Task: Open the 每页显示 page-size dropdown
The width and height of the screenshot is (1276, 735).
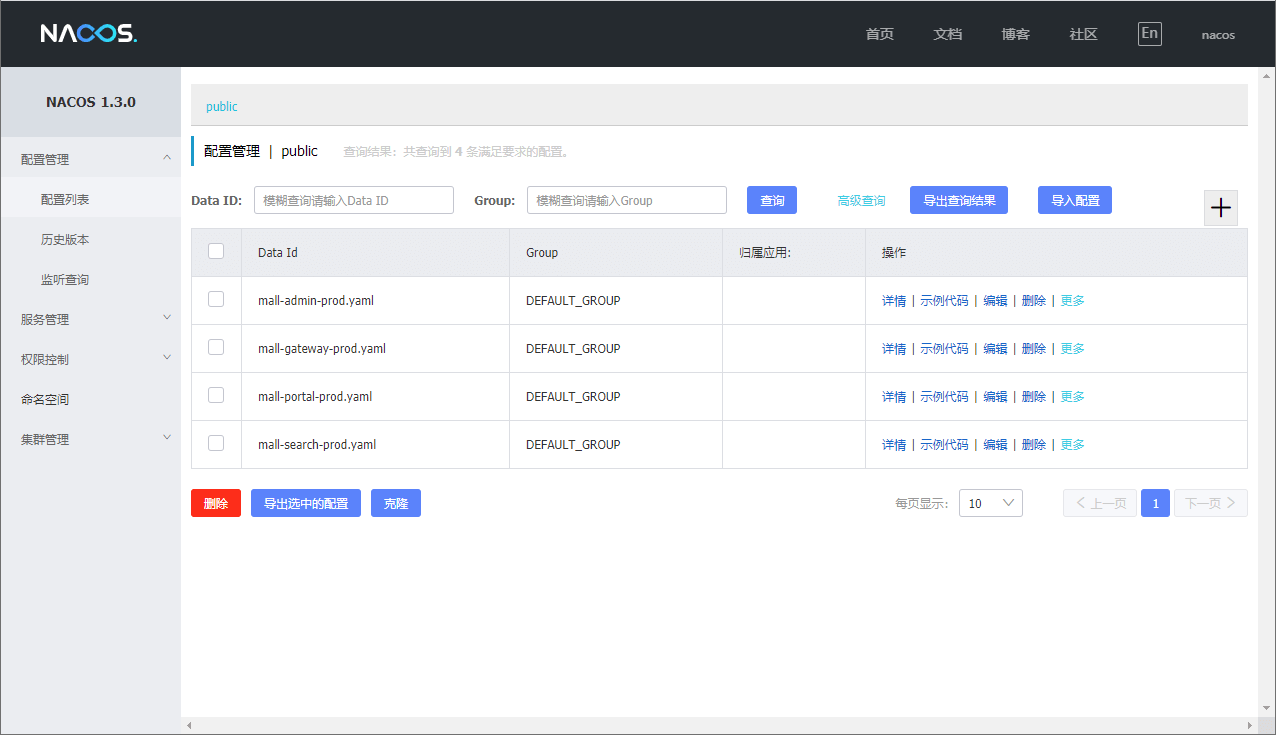Action: pyautogui.click(x=991, y=503)
